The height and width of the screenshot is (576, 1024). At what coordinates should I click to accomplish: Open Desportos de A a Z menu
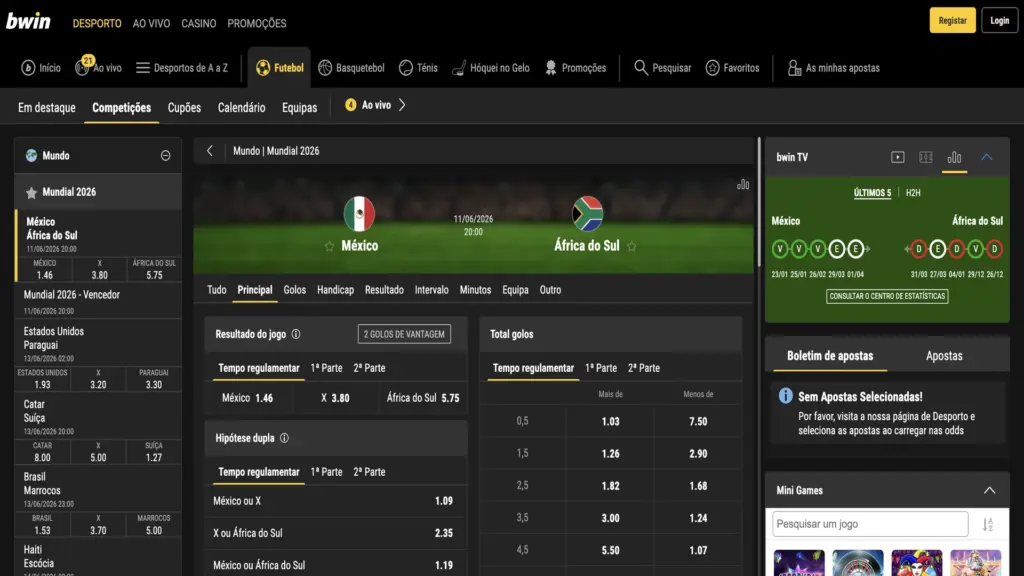click(x=182, y=68)
